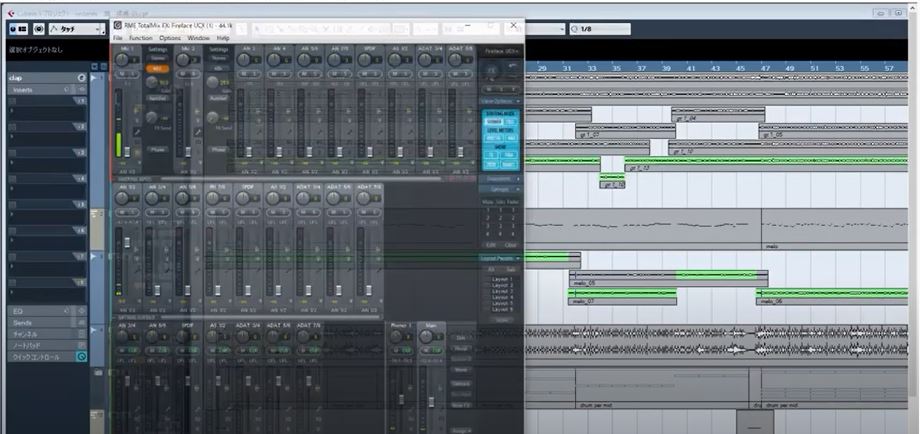Expand the Snapshots section

pos(500,178)
